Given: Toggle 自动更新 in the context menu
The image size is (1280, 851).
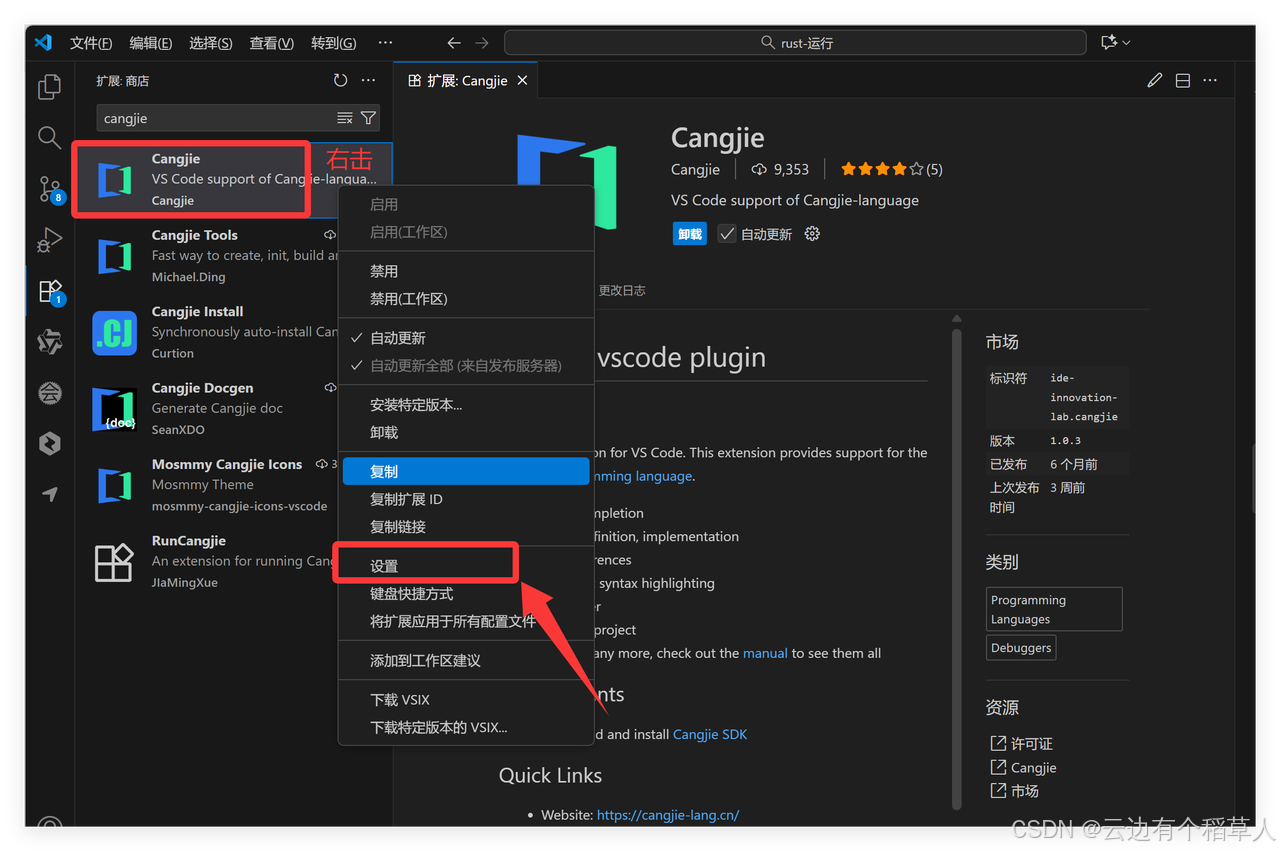Looking at the screenshot, I should coord(466,338).
